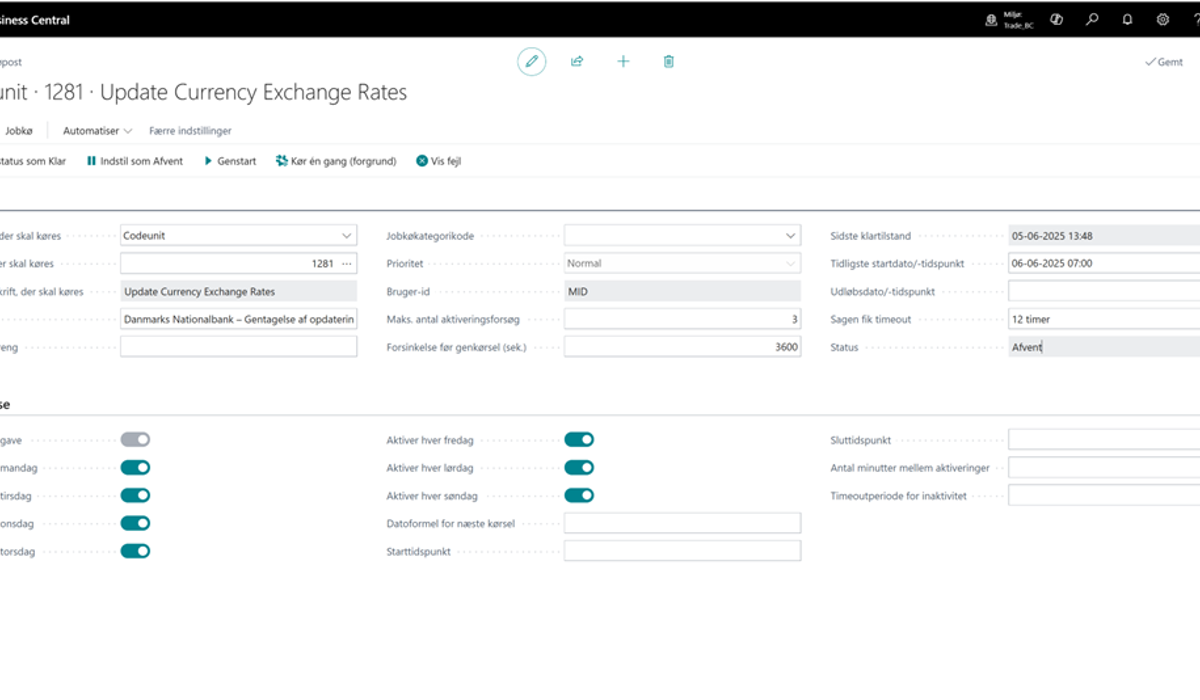Toggle Aktiver hver lørdag switch
Viewport: 1200px width, 700px height.
[x=579, y=467]
